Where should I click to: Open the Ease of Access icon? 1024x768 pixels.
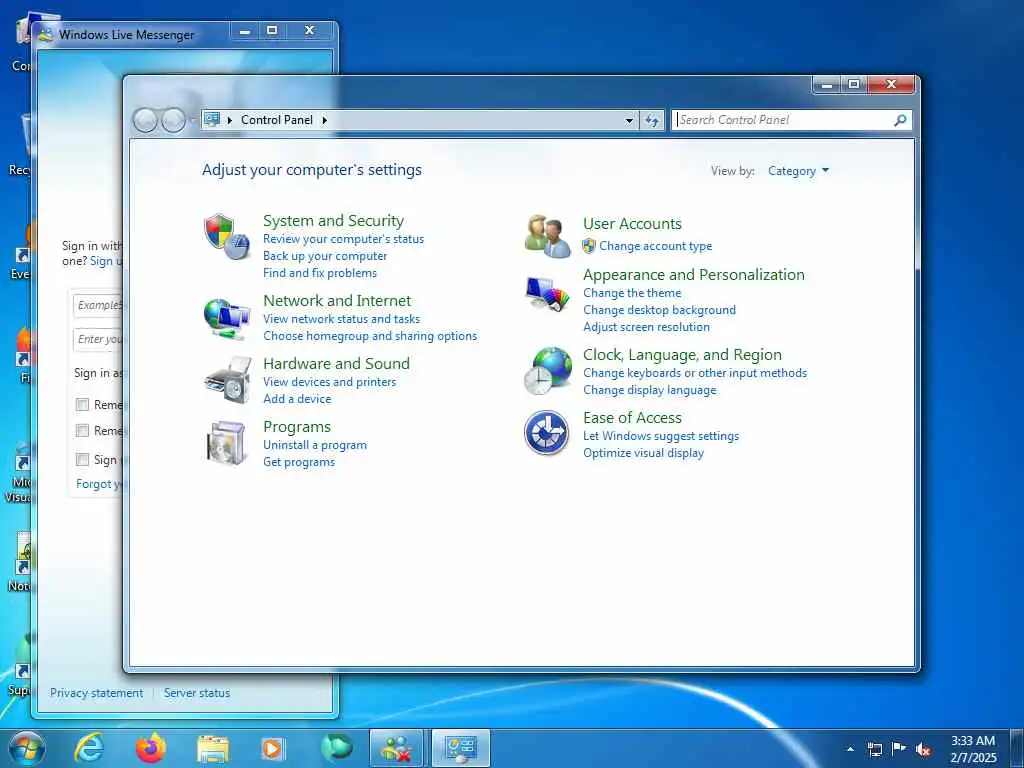tap(547, 433)
